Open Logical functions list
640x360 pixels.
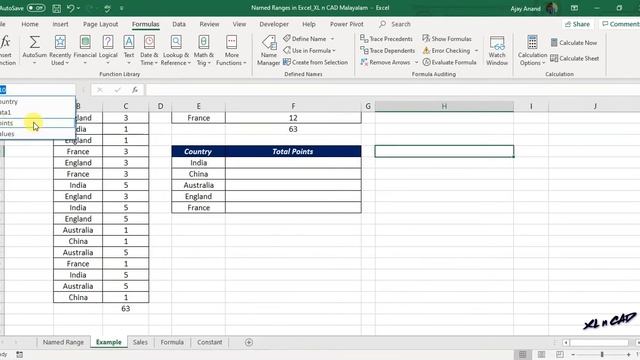click(x=108, y=51)
